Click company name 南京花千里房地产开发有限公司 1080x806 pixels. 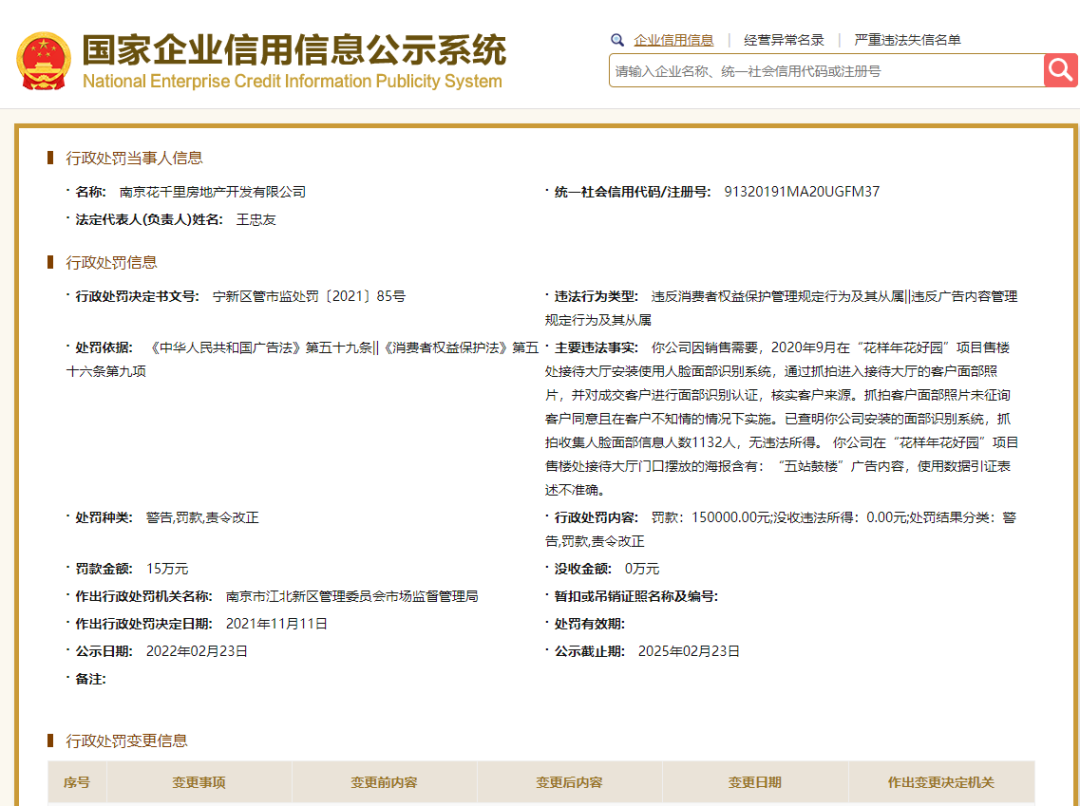coord(212,192)
